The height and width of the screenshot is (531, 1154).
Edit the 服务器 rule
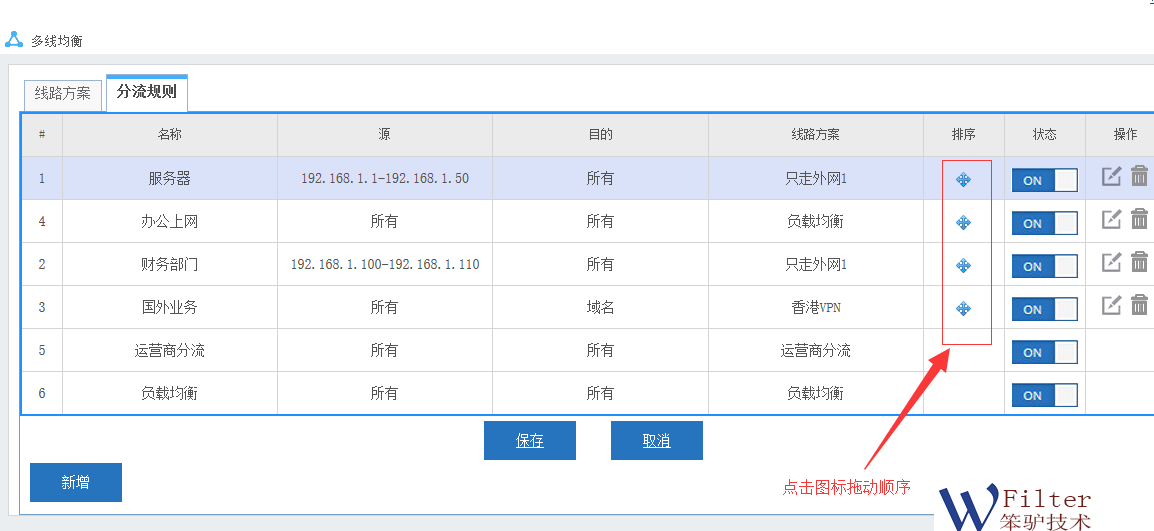(1111, 177)
